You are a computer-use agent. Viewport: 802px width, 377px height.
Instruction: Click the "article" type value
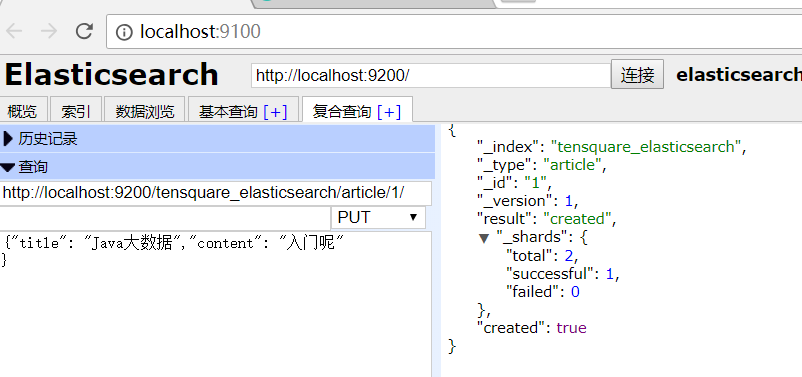571,165
